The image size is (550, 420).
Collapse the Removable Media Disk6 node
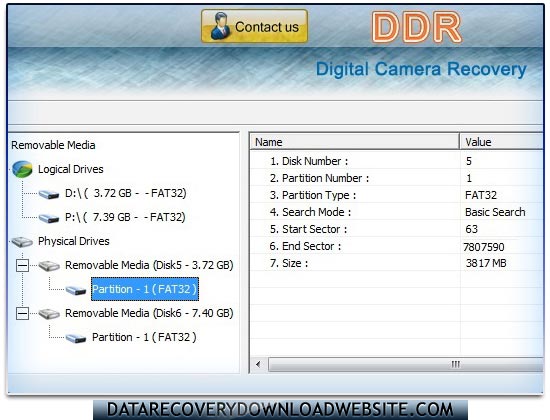pyautogui.click(x=22, y=313)
